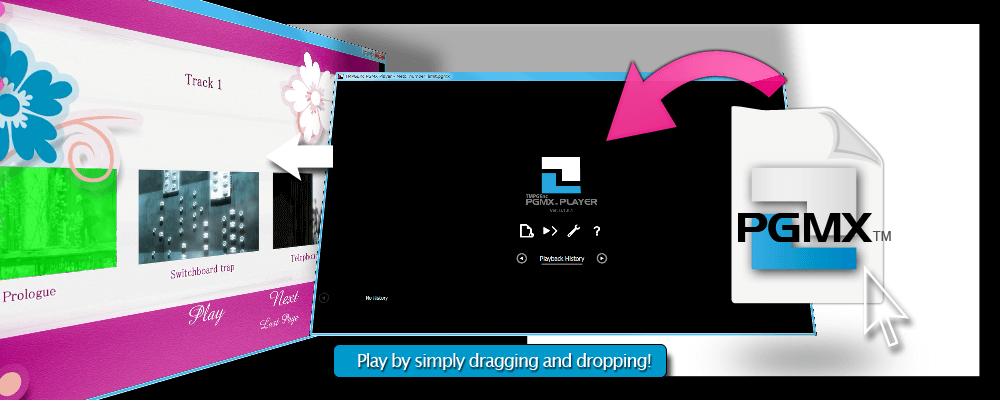Viewport: 1000px width, 400px height.
Task: Select the Switchboard trap thumbnail
Action: click(199, 217)
